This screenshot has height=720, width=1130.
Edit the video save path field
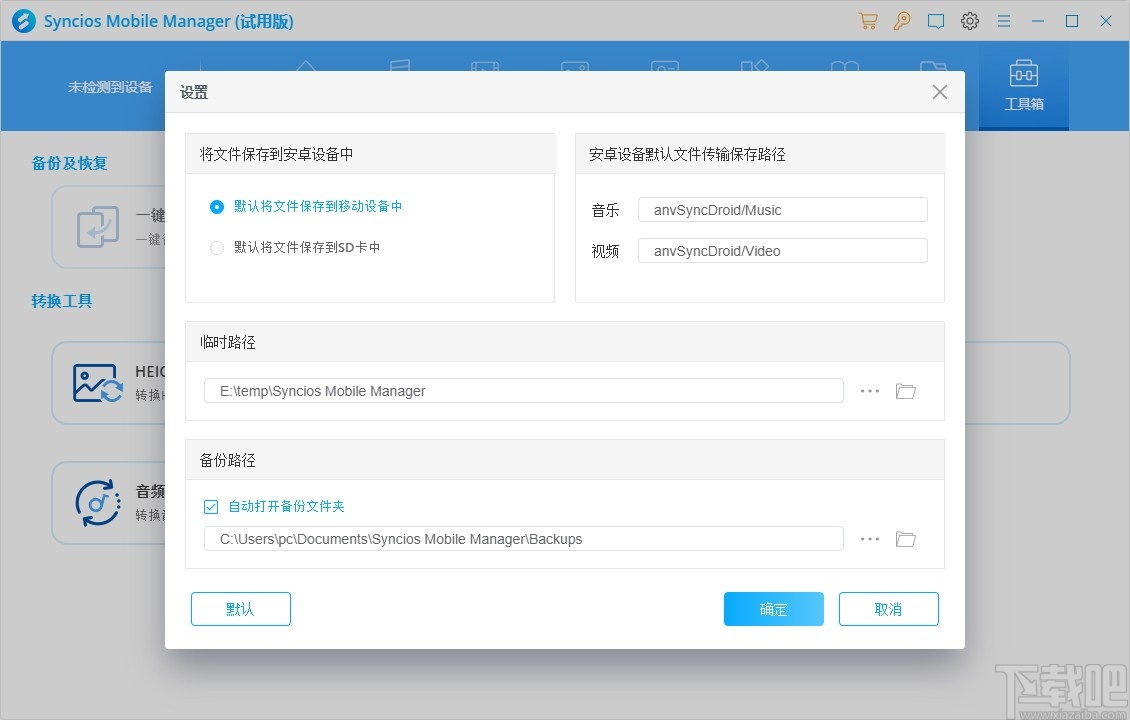[783, 250]
